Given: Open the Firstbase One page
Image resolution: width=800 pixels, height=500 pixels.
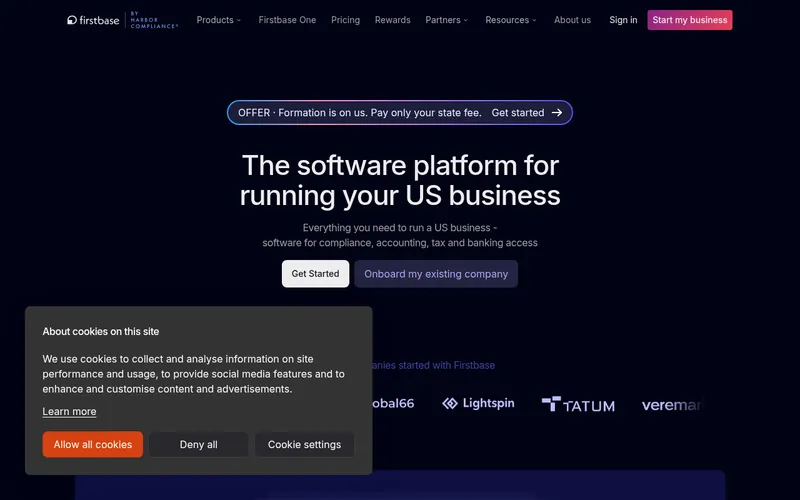Looking at the screenshot, I should click(287, 20).
